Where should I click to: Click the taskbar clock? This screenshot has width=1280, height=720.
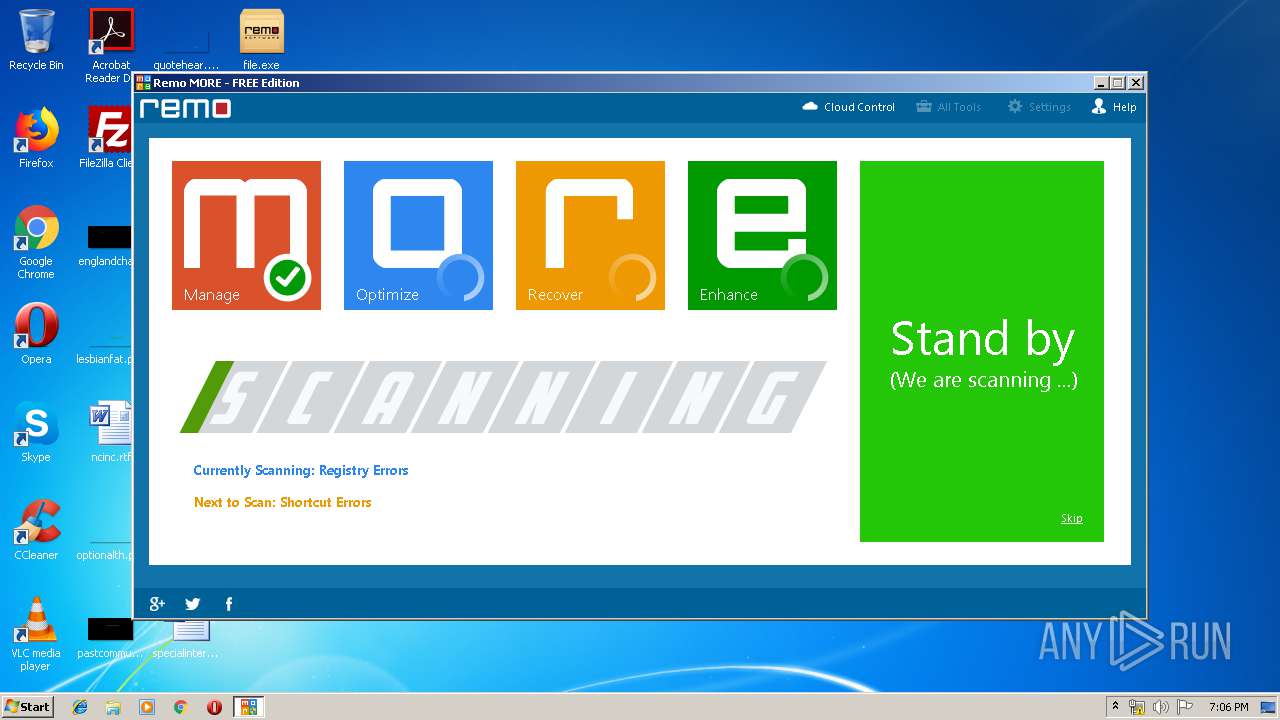[x=1228, y=707]
